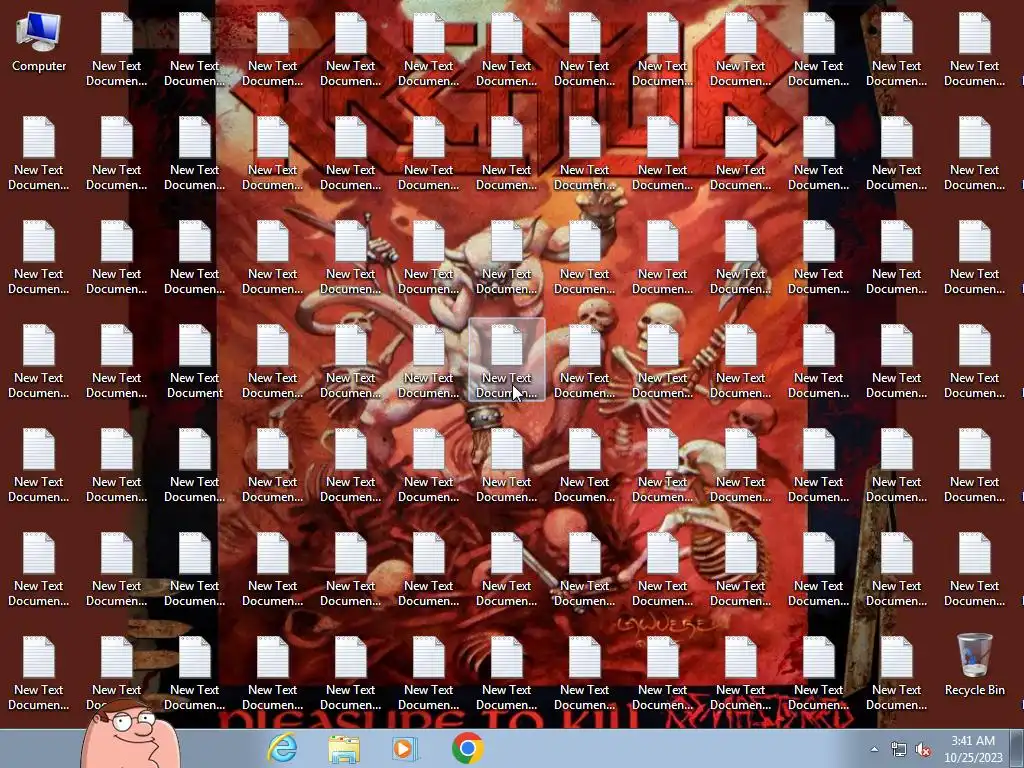Open Internet Explorer from the taskbar
The height and width of the screenshot is (768, 1024).
tap(282, 748)
